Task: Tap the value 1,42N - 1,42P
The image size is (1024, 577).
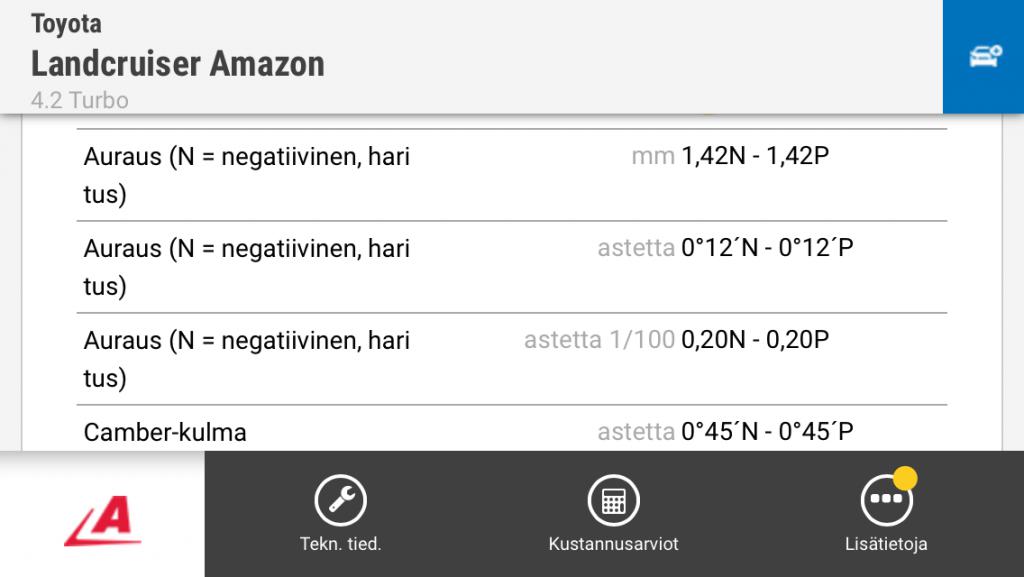Action: pos(755,156)
